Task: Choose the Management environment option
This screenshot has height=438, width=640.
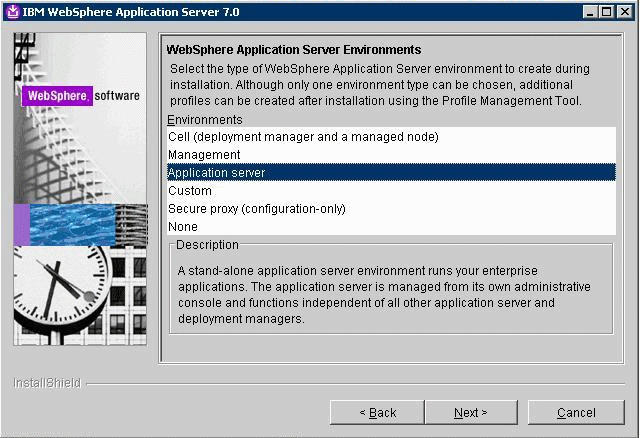Action: (x=204, y=154)
